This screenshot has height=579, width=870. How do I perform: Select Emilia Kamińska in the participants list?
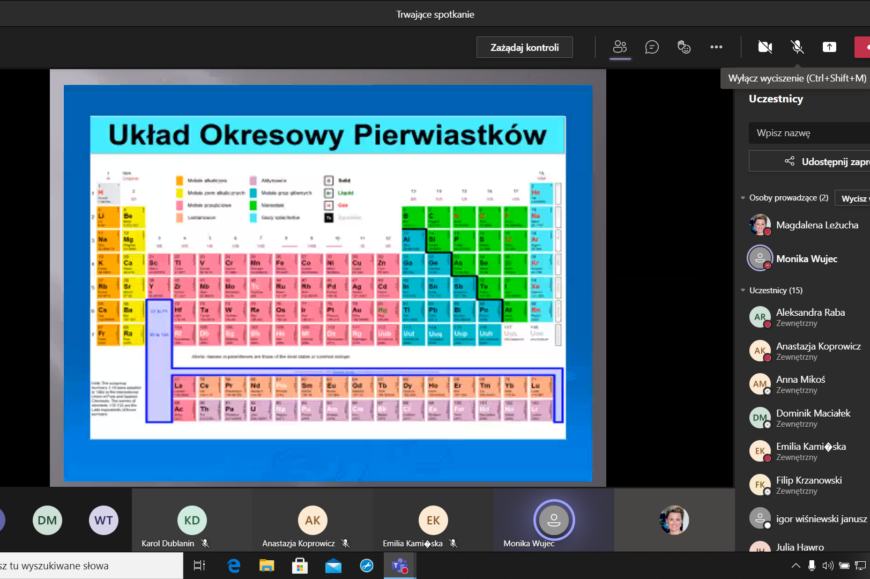808,451
